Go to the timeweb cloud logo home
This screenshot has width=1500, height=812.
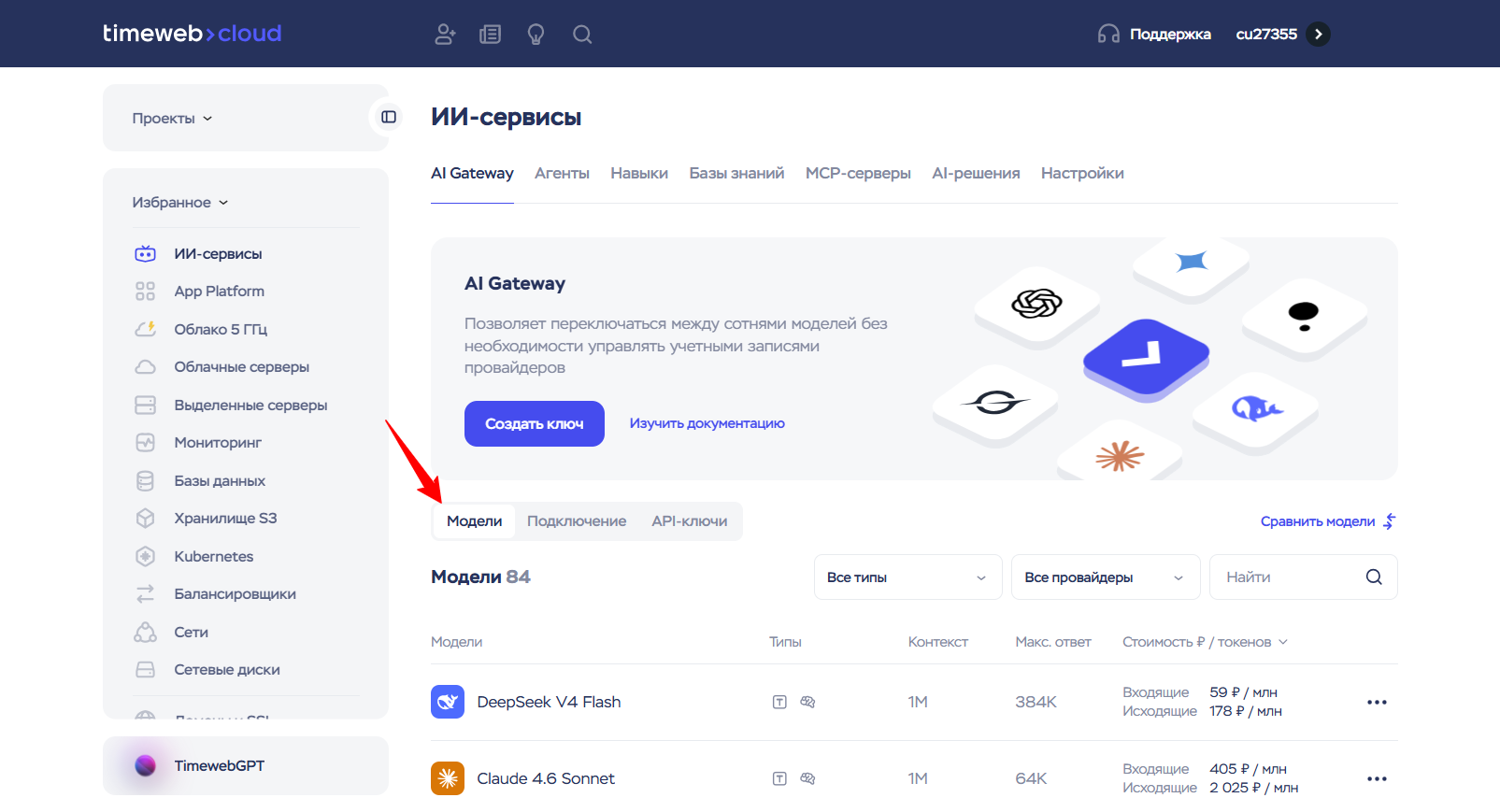[x=192, y=34]
